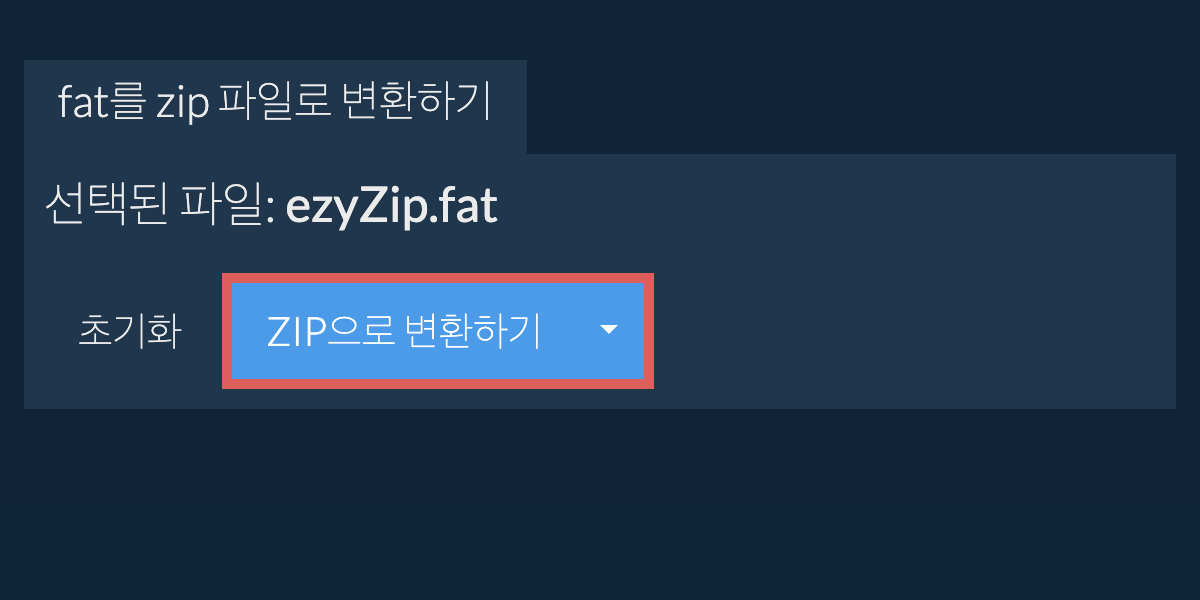Click the red-outlined convert button area

tap(438, 331)
